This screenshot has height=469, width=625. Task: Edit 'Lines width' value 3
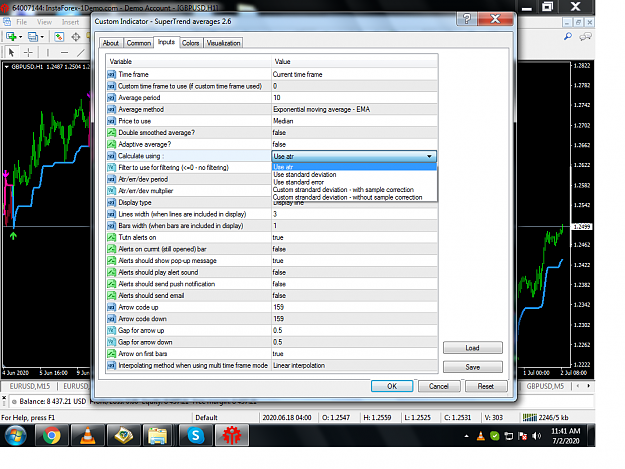click(354, 214)
